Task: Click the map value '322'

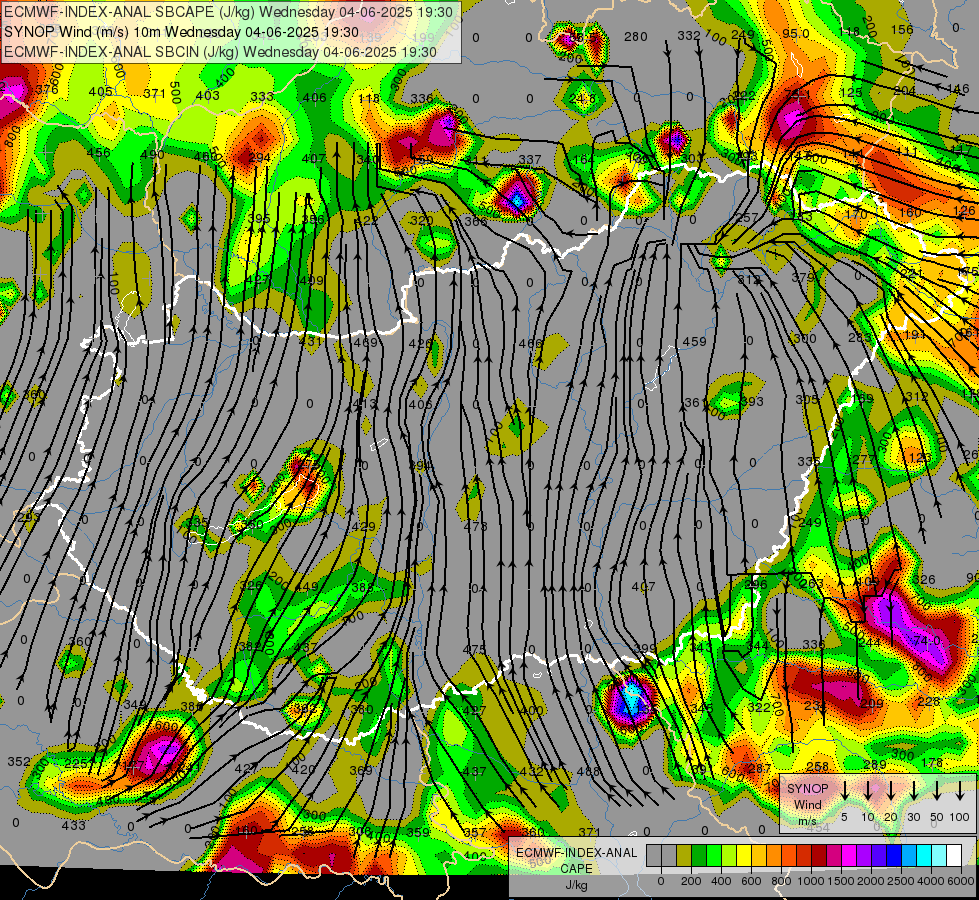Action: (x=759, y=708)
